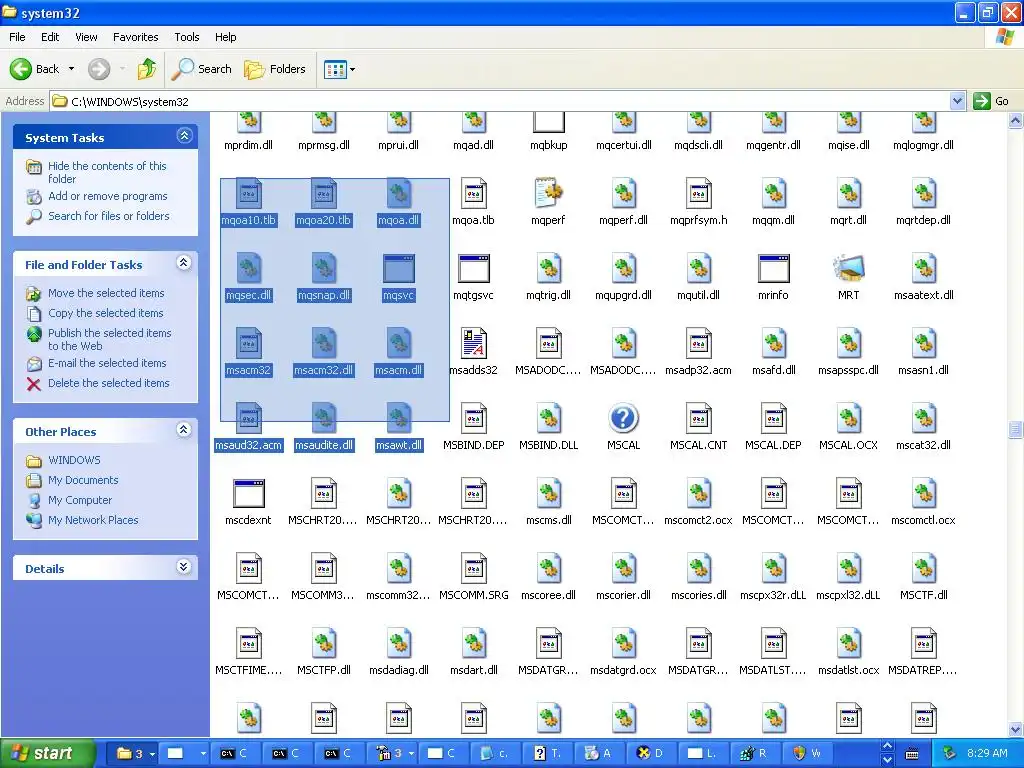Collapse the Other Places panel
This screenshot has height=768, width=1024.
[x=184, y=430]
